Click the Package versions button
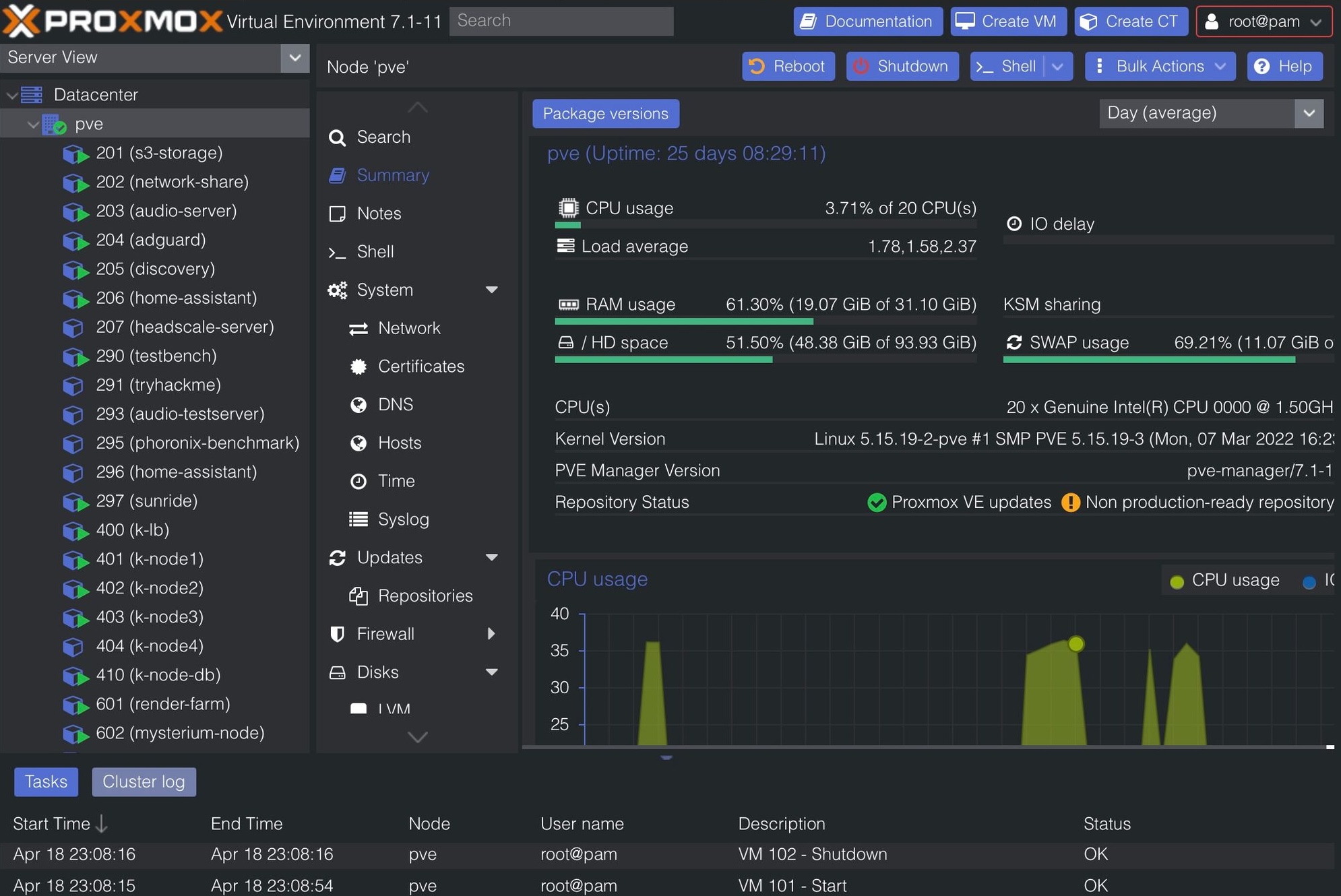 tap(605, 113)
